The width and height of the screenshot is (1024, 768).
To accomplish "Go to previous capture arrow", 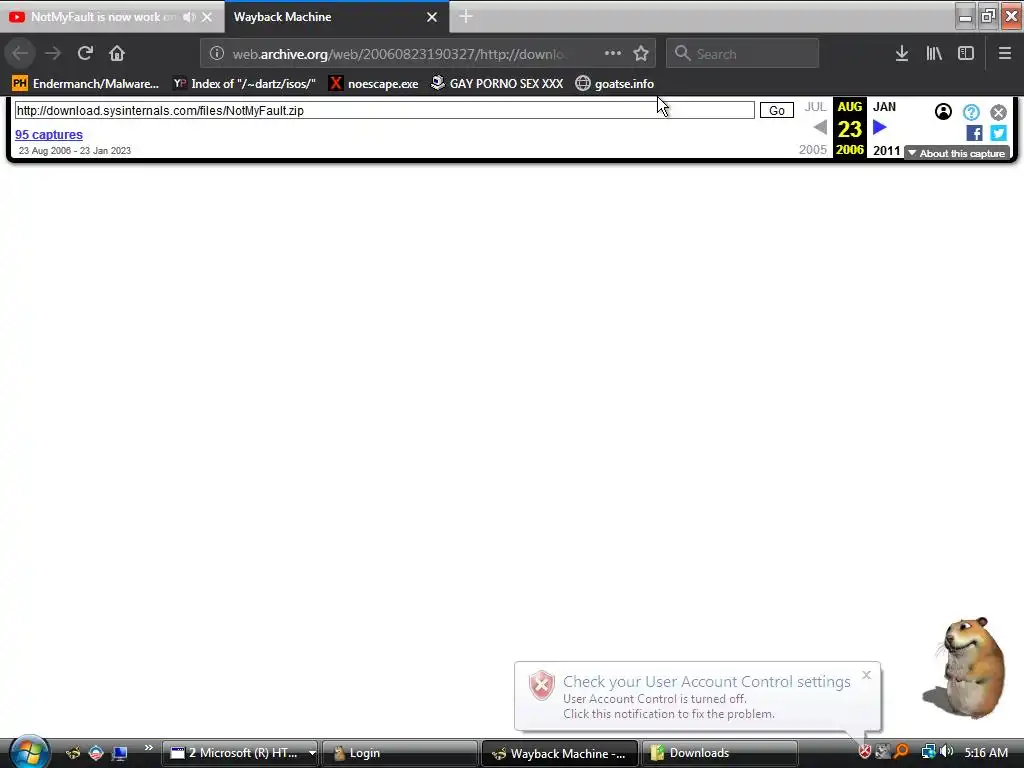I will pos(820,127).
